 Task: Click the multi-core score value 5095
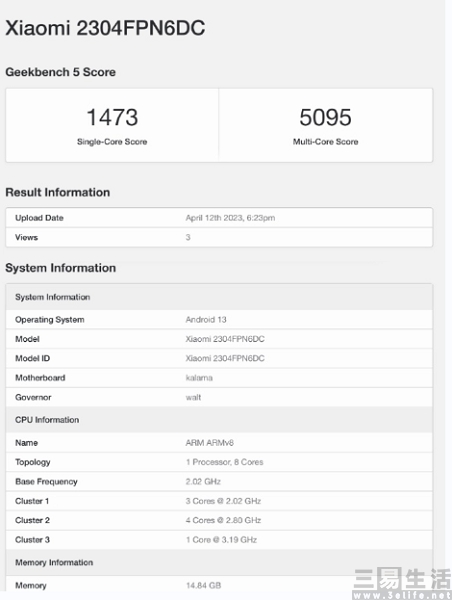(x=325, y=117)
